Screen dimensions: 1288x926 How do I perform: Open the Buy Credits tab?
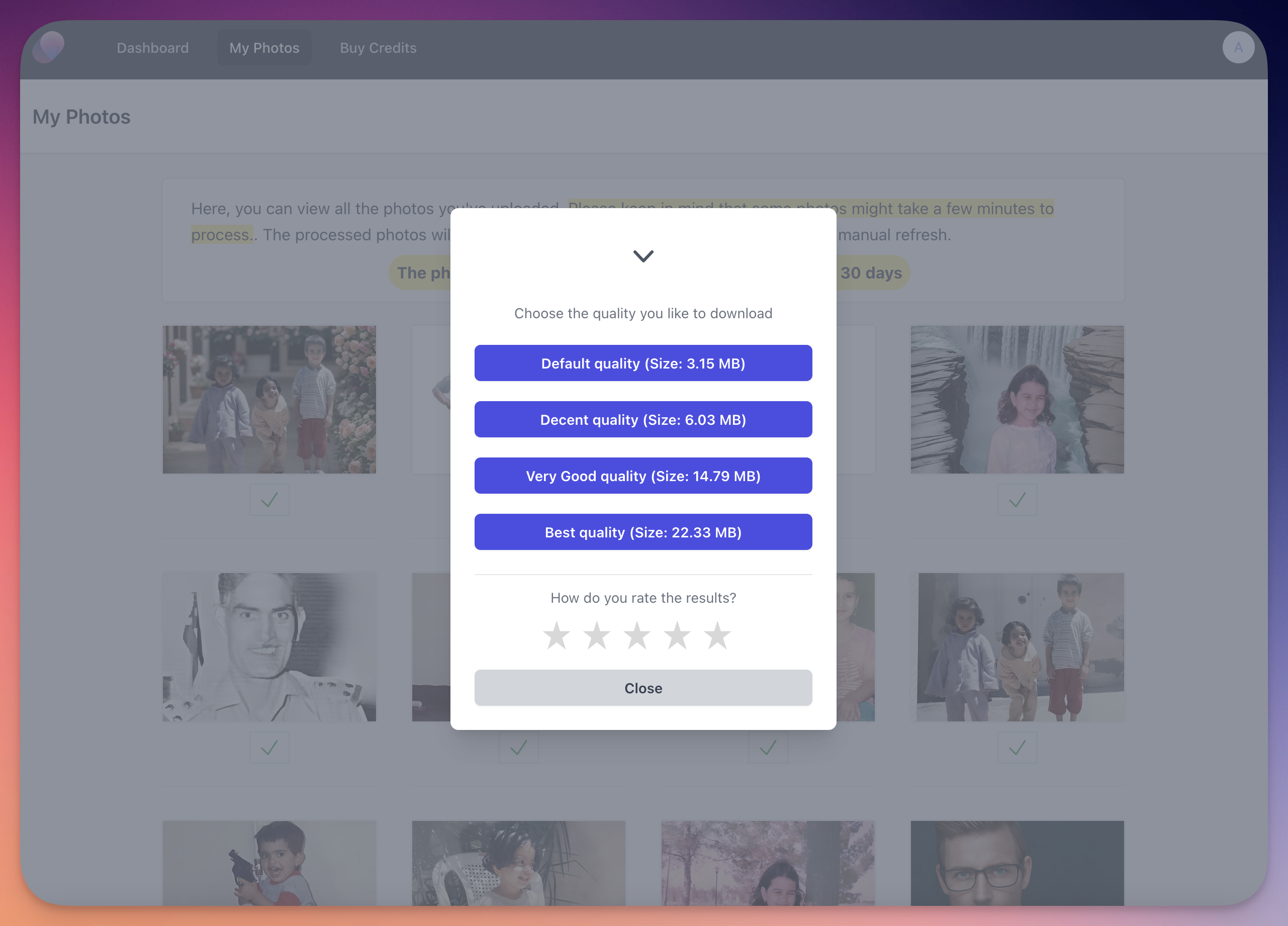pyautogui.click(x=378, y=48)
